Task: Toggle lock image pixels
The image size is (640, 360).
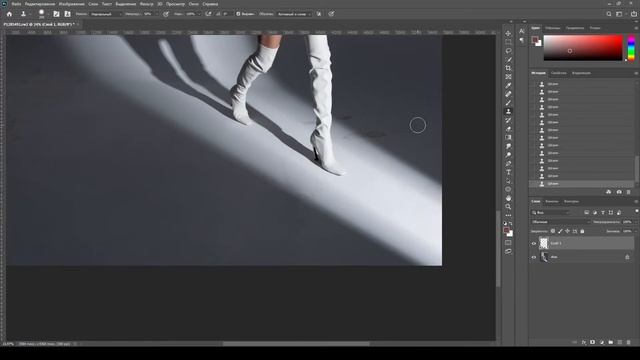Action: tap(560, 231)
